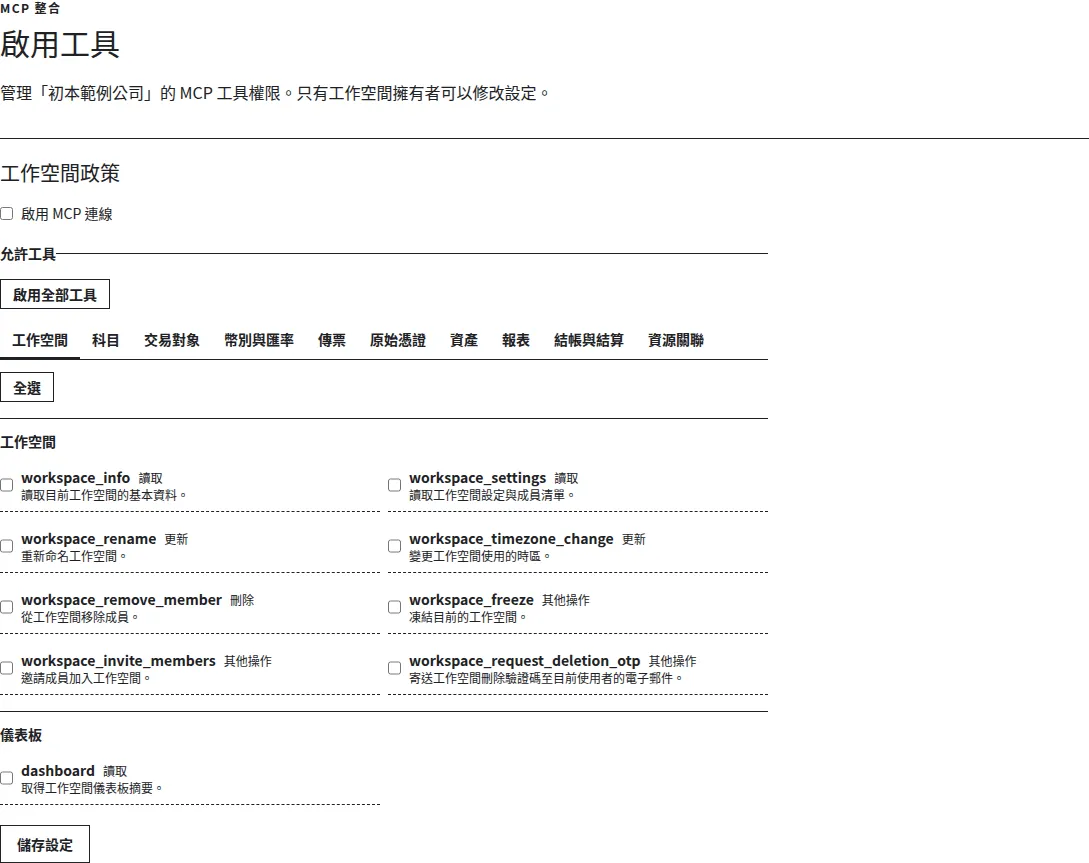This screenshot has height=863, width=1089.
Task: Click the workspace_info tool name
Action: click(x=76, y=478)
